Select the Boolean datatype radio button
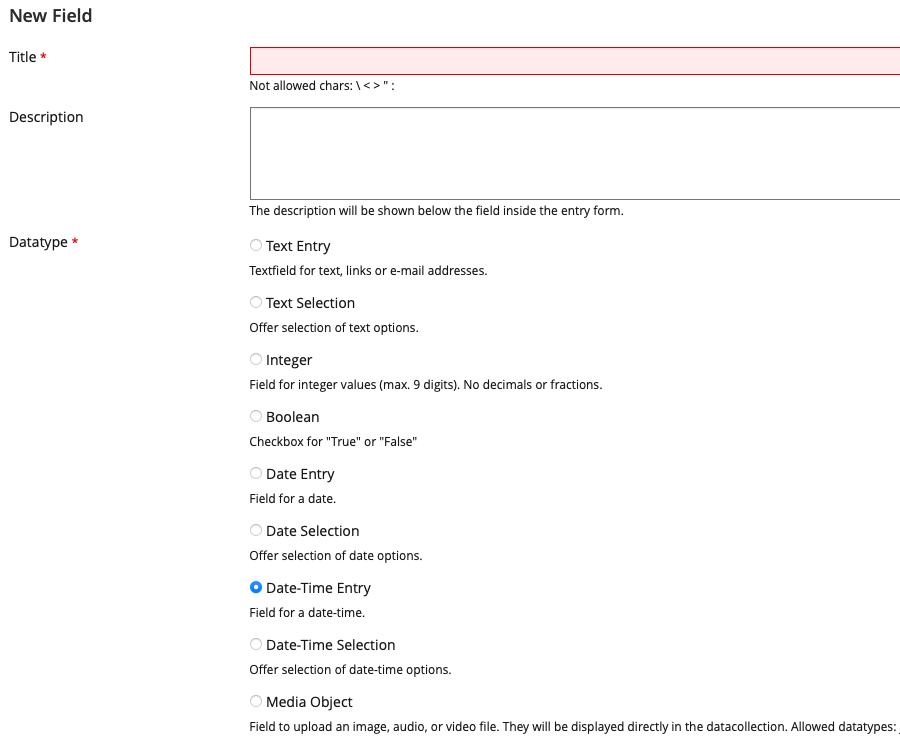This screenshot has height=745, width=900. point(256,416)
